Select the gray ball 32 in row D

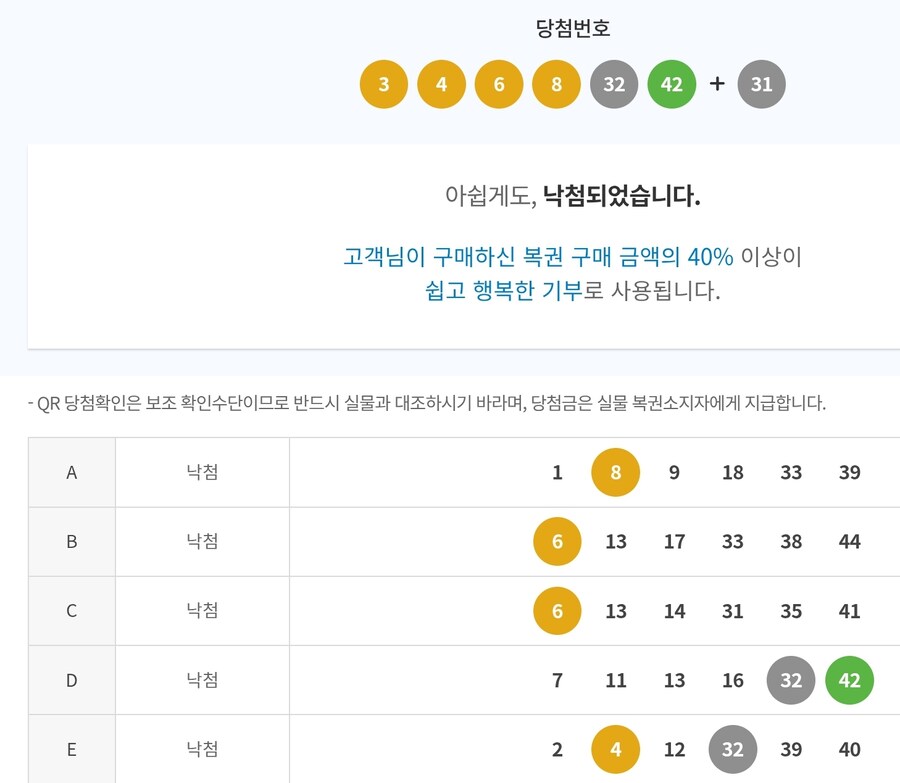791,680
